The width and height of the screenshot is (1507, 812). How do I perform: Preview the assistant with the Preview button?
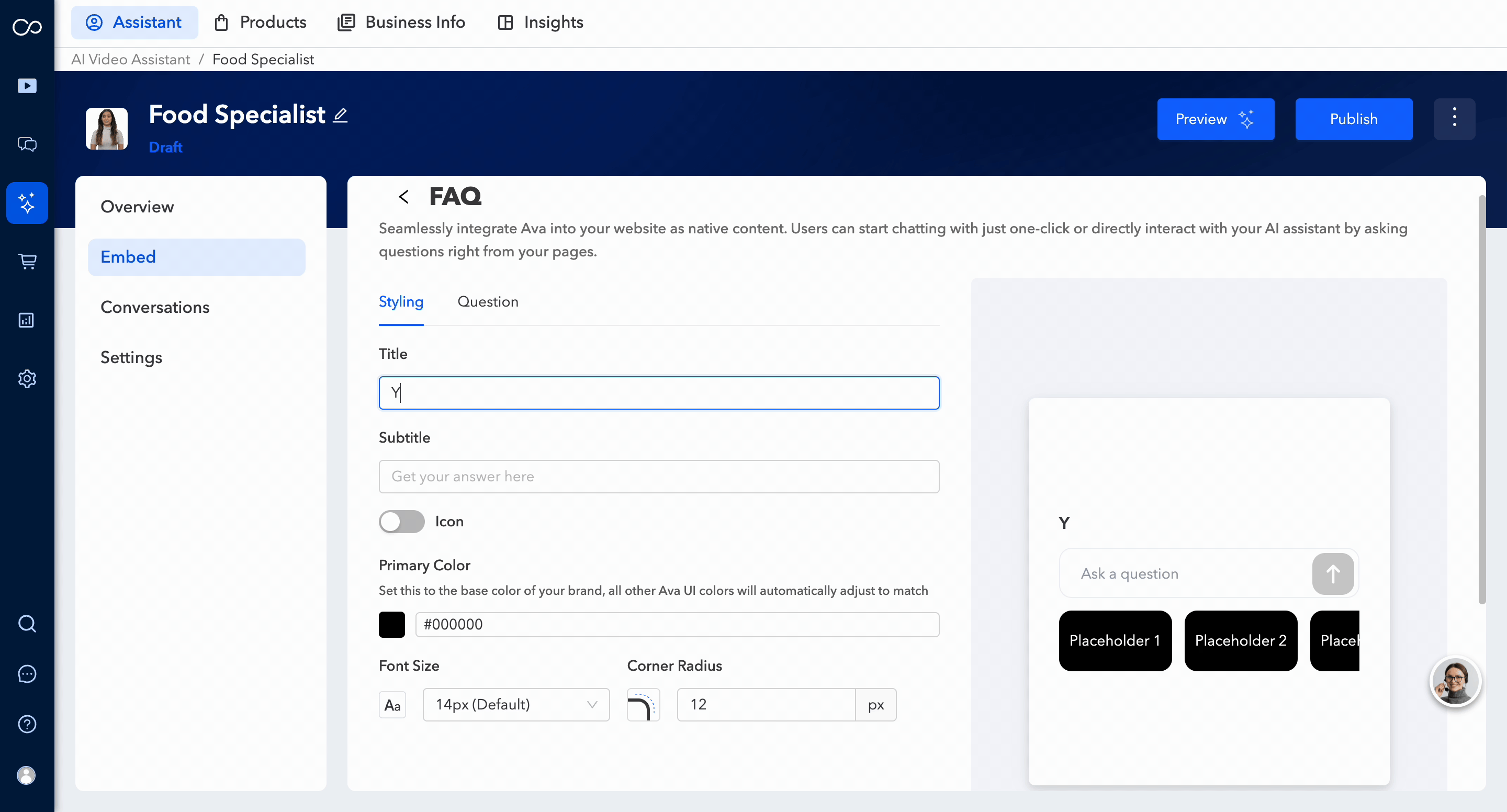pyautogui.click(x=1215, y=119)
